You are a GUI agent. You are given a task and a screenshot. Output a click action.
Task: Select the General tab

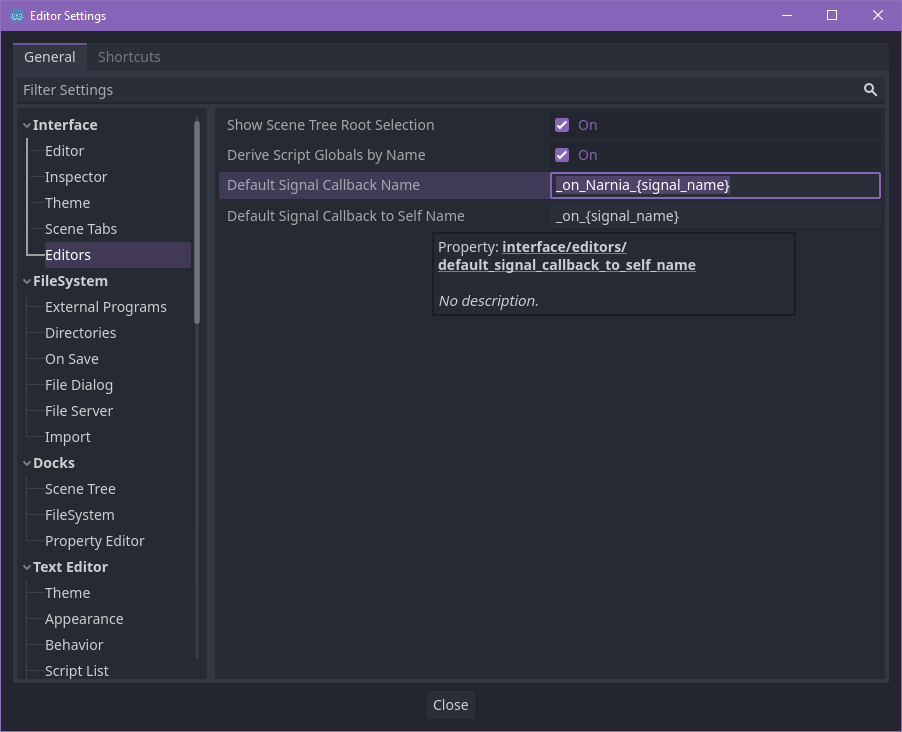(x=49, y=57)
